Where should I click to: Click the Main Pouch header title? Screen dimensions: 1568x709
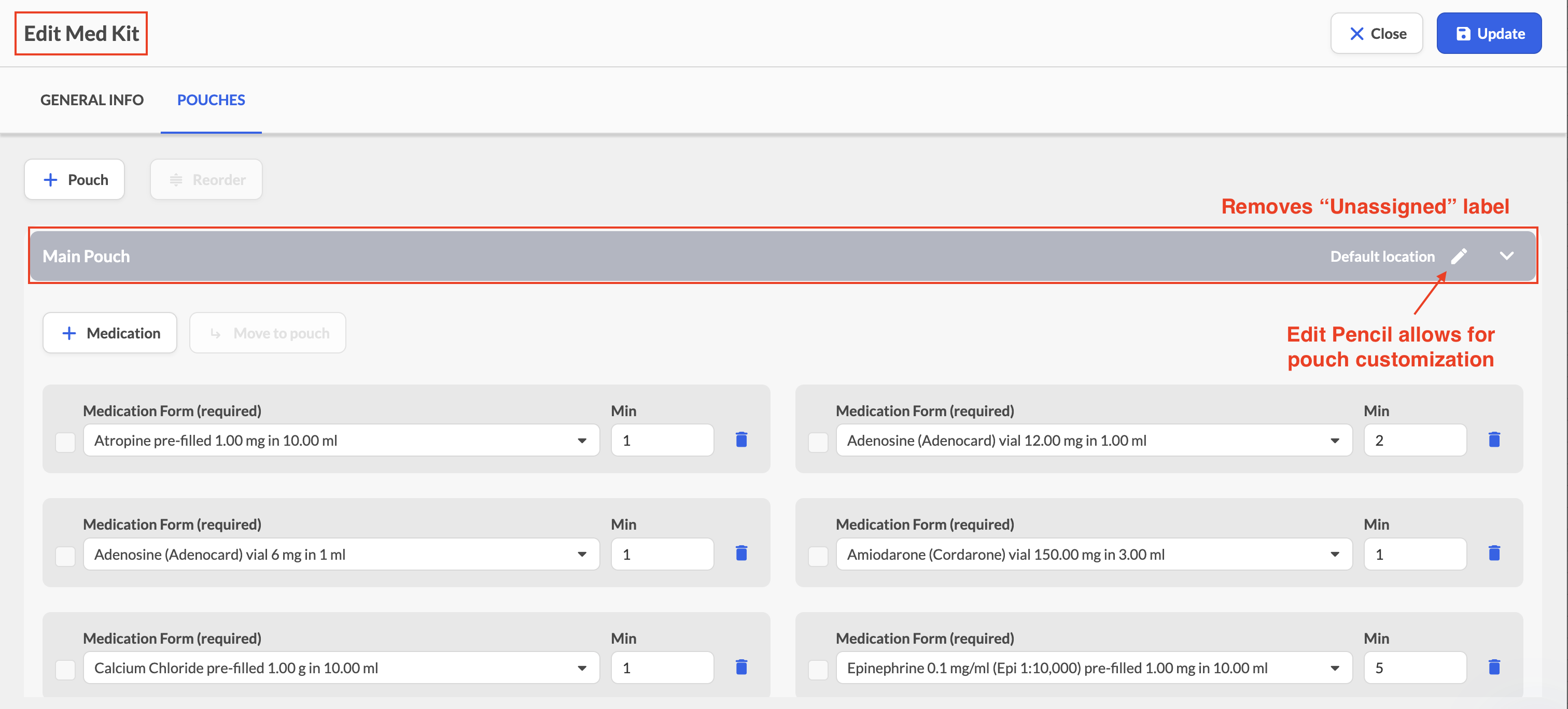tap(86, 256)
